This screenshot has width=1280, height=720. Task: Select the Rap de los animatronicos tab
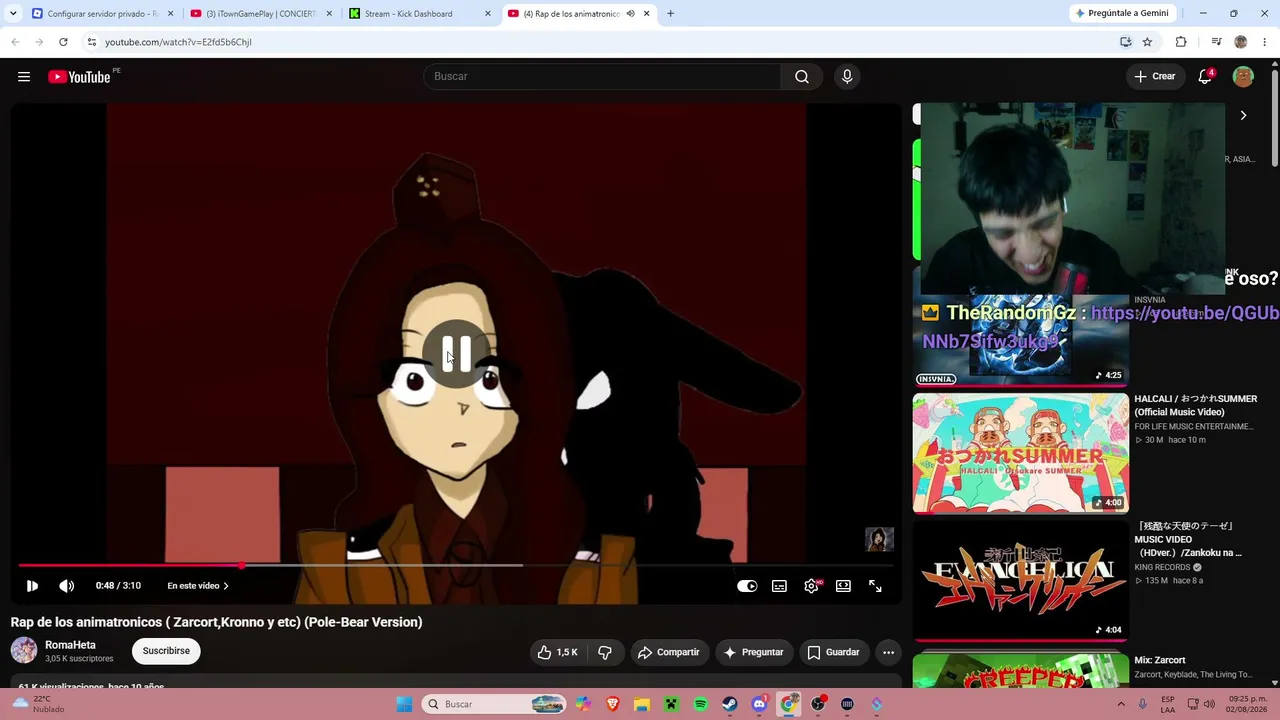(578, 14)
